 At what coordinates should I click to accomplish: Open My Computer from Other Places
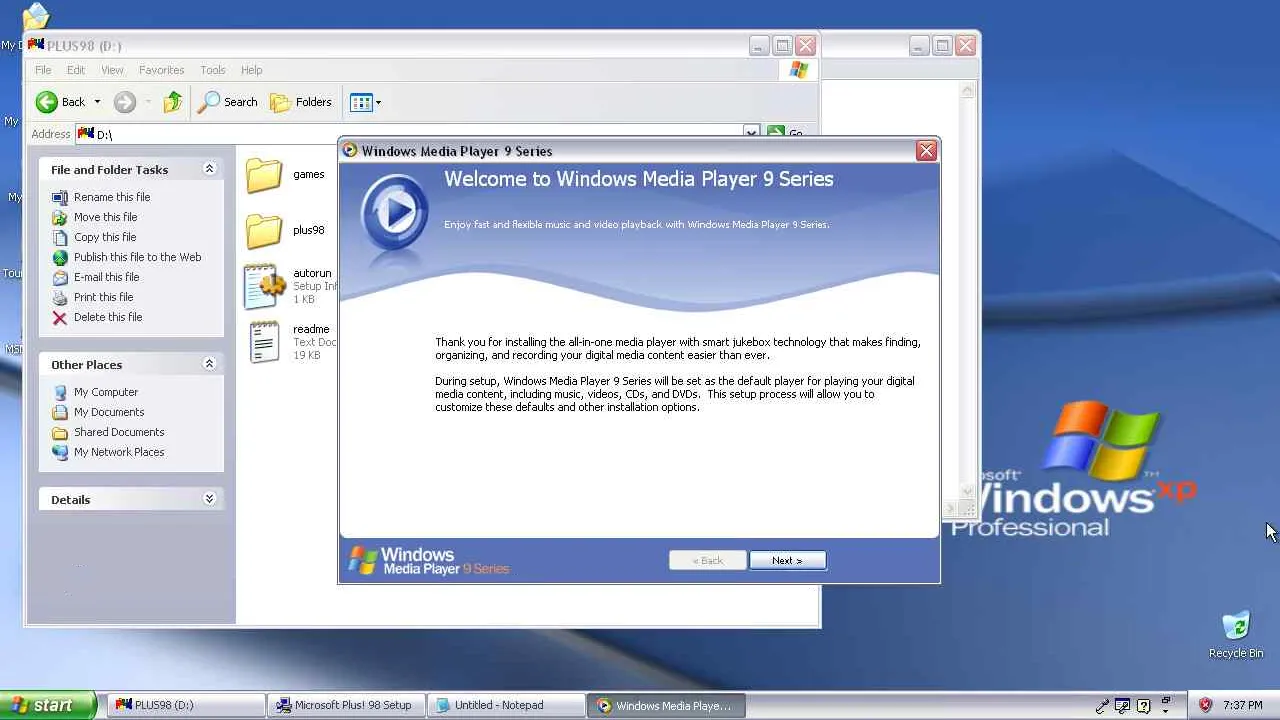click(x=106, y=392)
